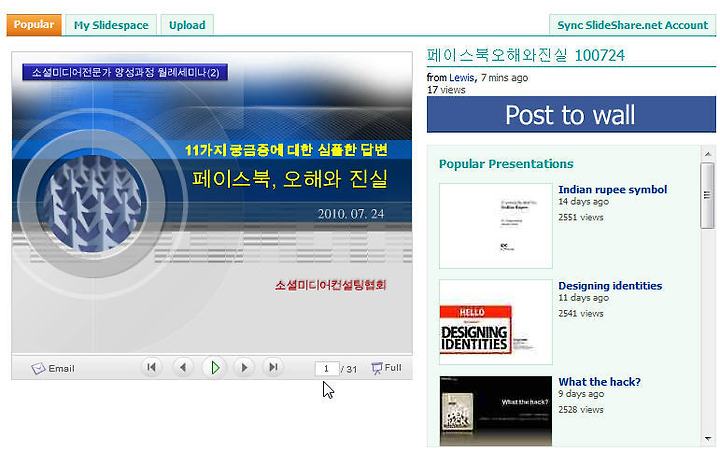
Task: Click the main slide preview image
Action: click(212, 203)
